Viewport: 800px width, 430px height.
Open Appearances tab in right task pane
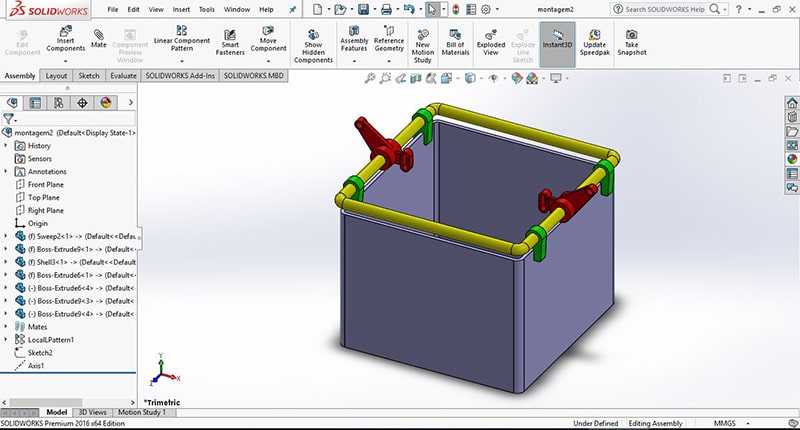tap(792, 159)
